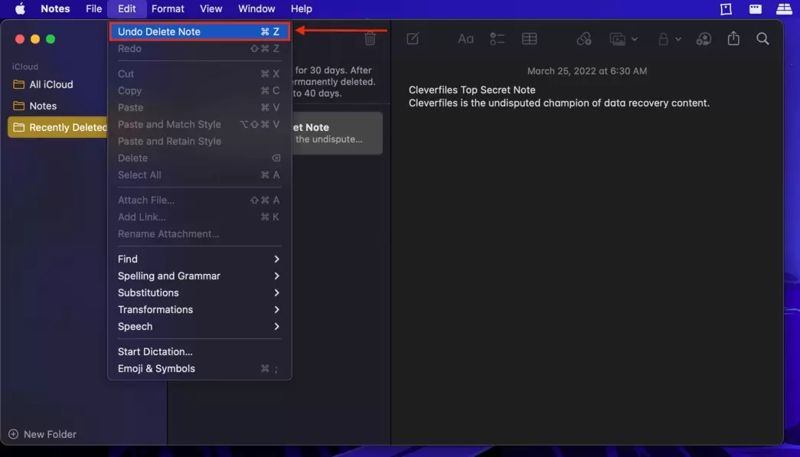800x457 pixels.
Task: Open the Format menu
Action: [168, 9]
